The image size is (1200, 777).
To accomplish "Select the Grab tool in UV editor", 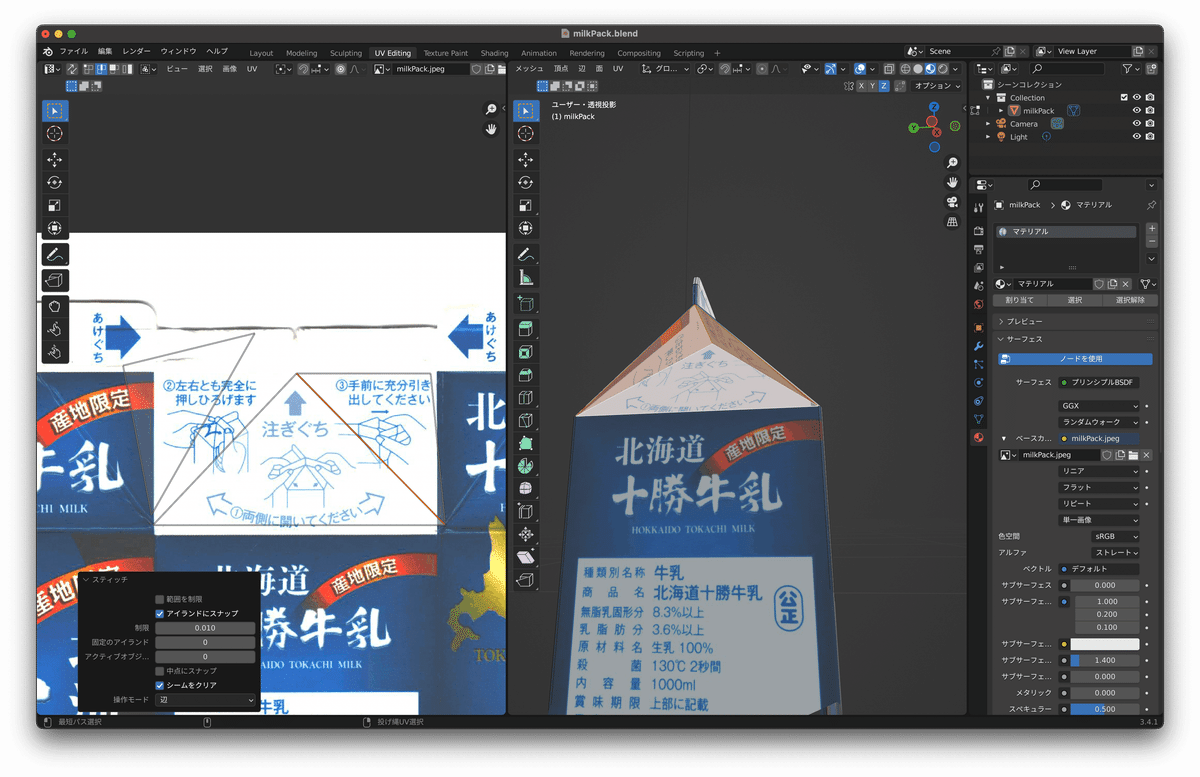I will [x=55, y=306].
